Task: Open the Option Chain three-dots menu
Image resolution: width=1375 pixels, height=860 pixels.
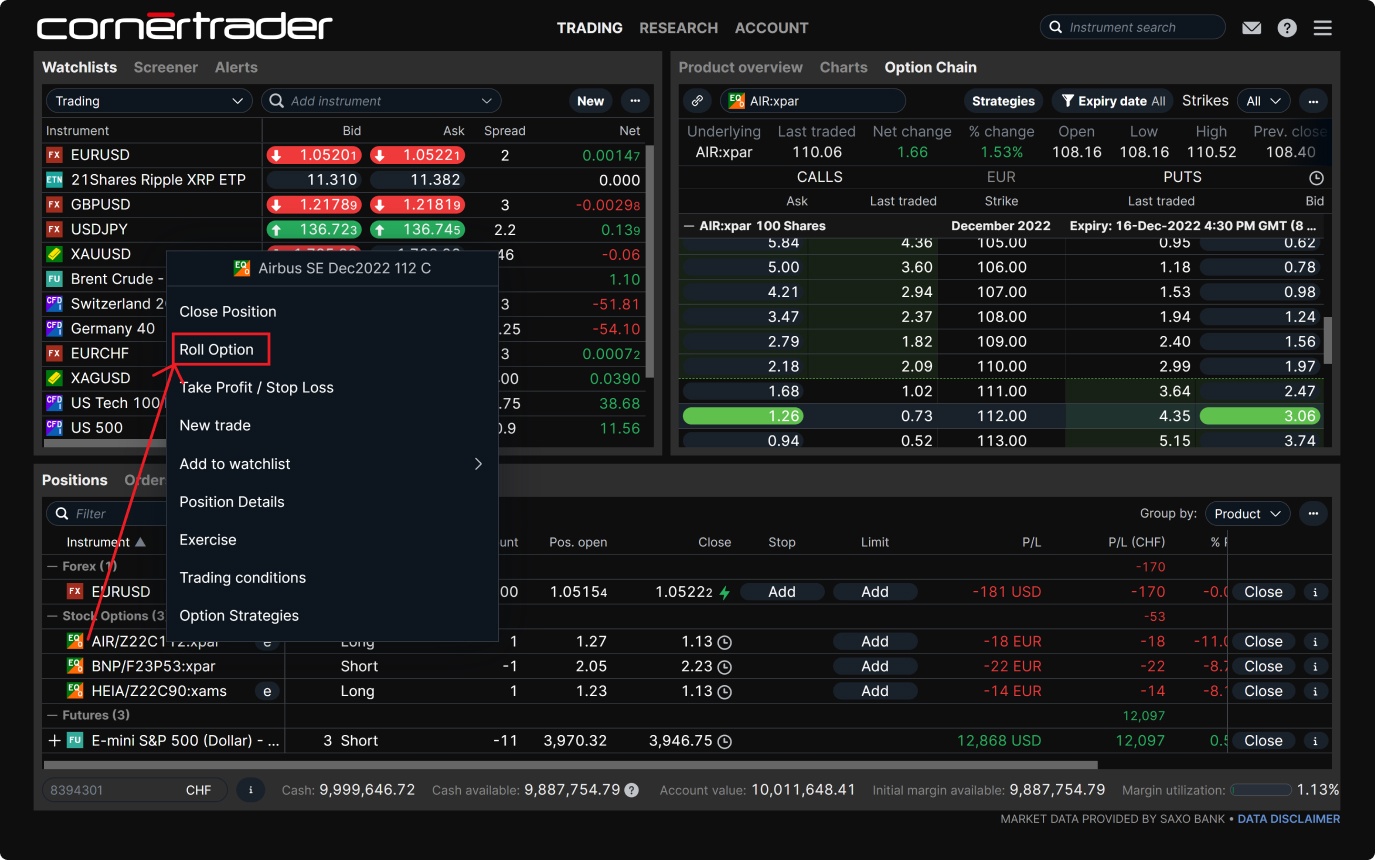Action: tap(1313, 101)
